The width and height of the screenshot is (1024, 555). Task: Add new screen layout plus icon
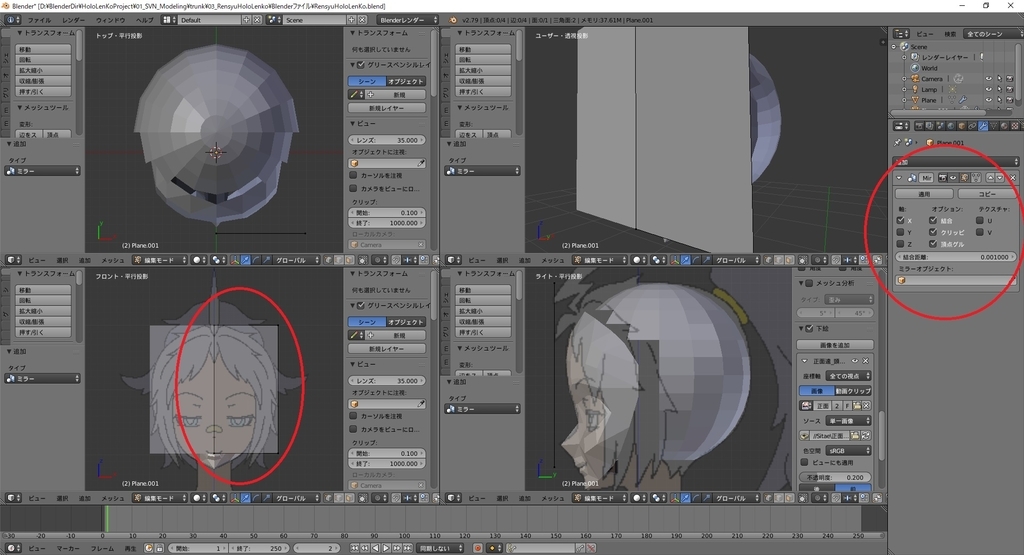[x=246, y=20]
